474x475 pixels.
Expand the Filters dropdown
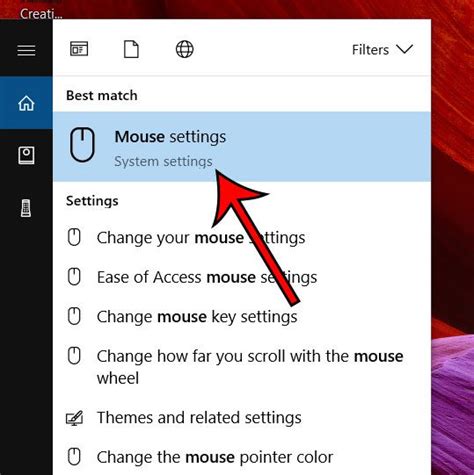pos(382,50)
